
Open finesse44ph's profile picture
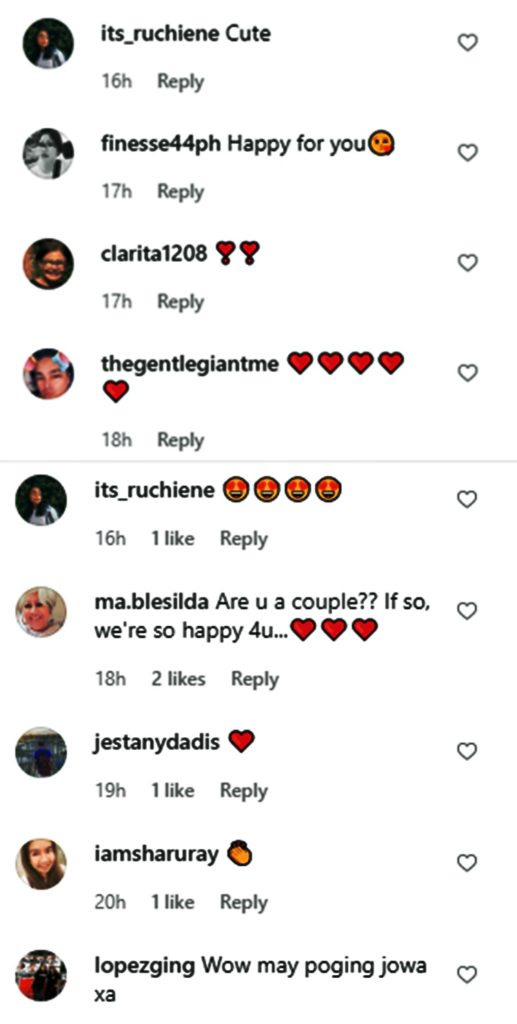click(48, 153)
